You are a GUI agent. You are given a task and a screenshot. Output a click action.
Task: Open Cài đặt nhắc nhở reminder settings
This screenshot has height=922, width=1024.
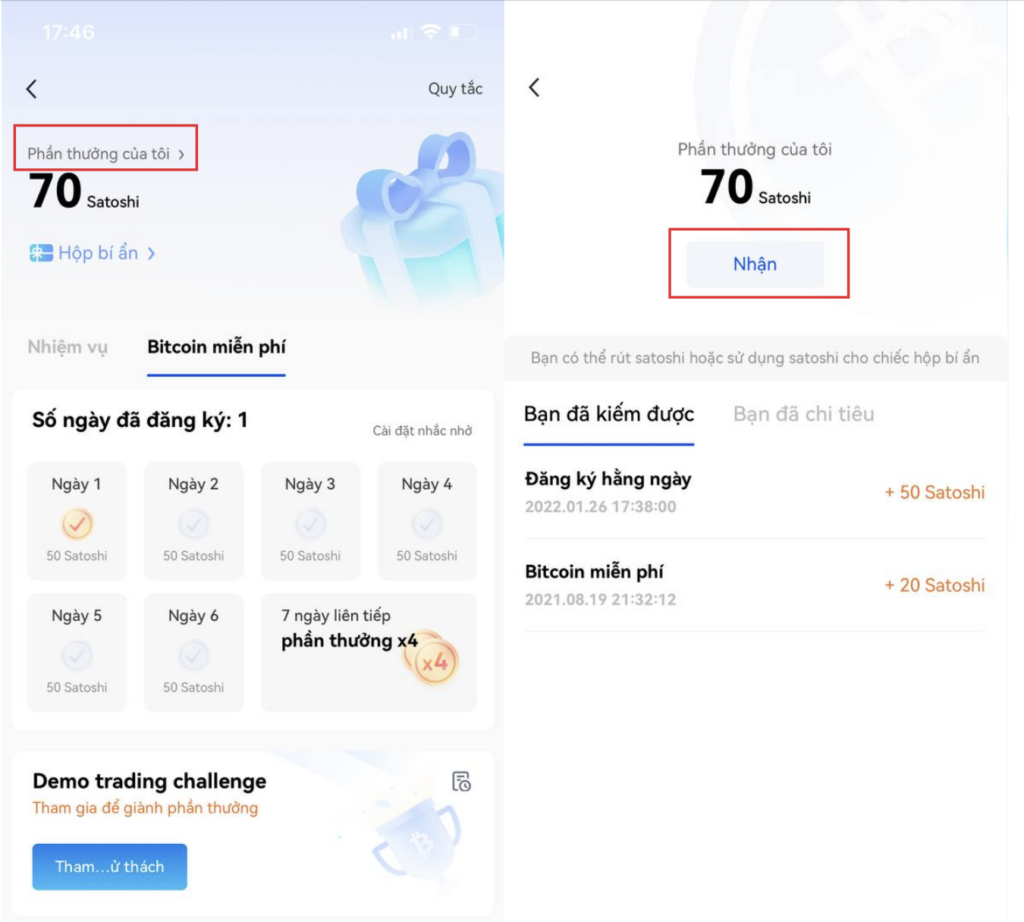pos(423,430)
